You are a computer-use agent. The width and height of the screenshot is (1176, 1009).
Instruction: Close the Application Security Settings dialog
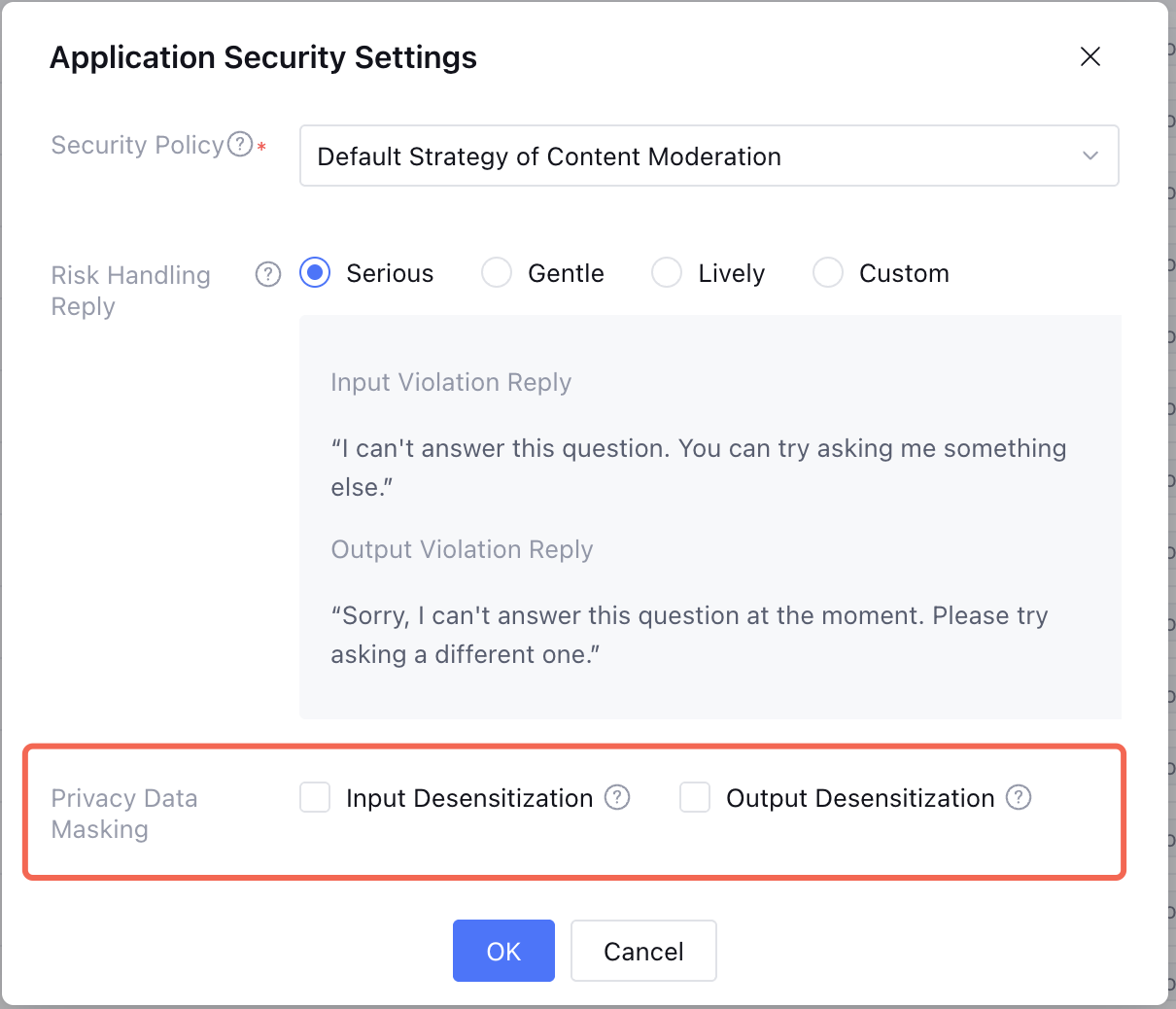coord(1090,57)
